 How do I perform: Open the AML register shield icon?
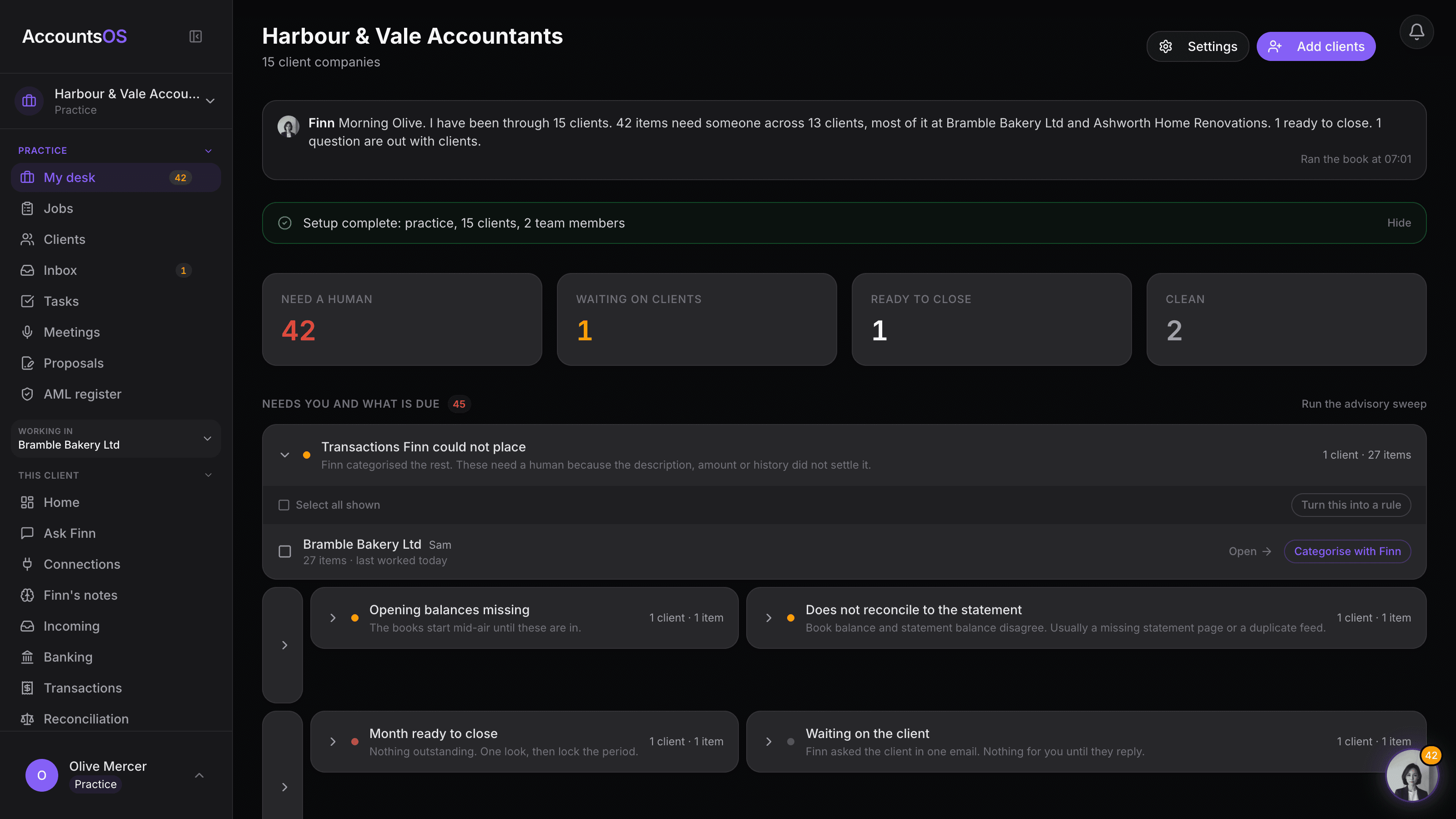tap(27, 394)
